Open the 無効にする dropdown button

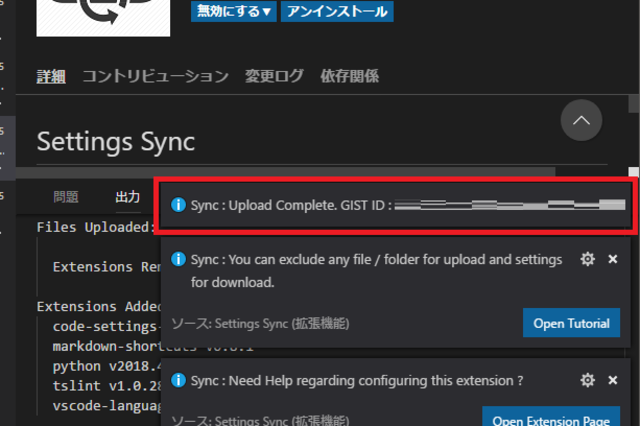pos(233,11)
